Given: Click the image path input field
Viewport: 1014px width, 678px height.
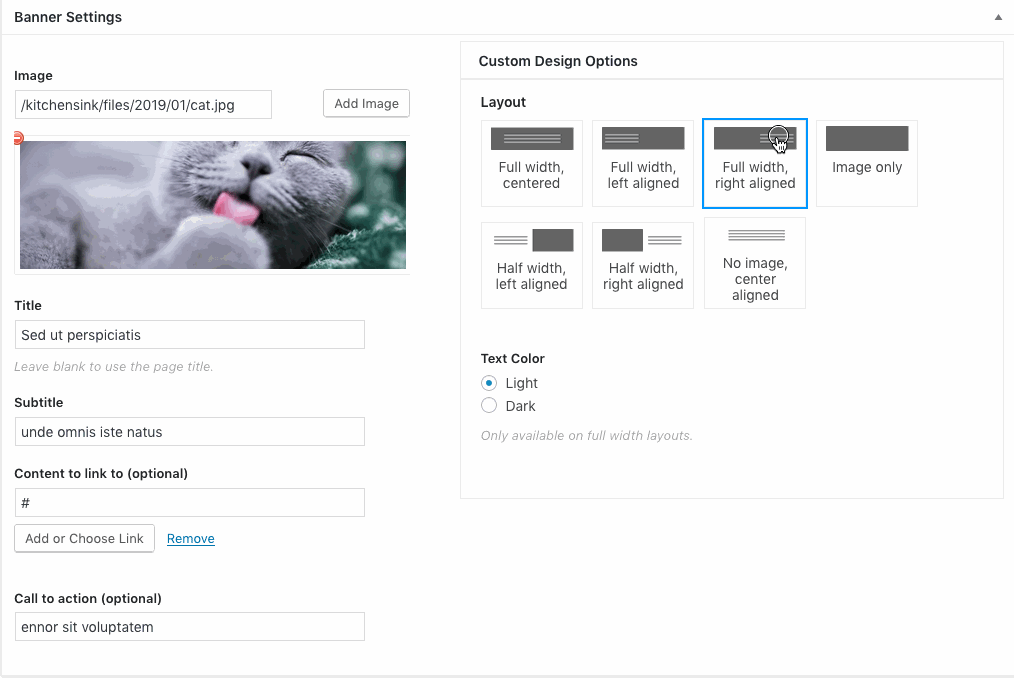Looking at the screenshot, I should [143, 105].
